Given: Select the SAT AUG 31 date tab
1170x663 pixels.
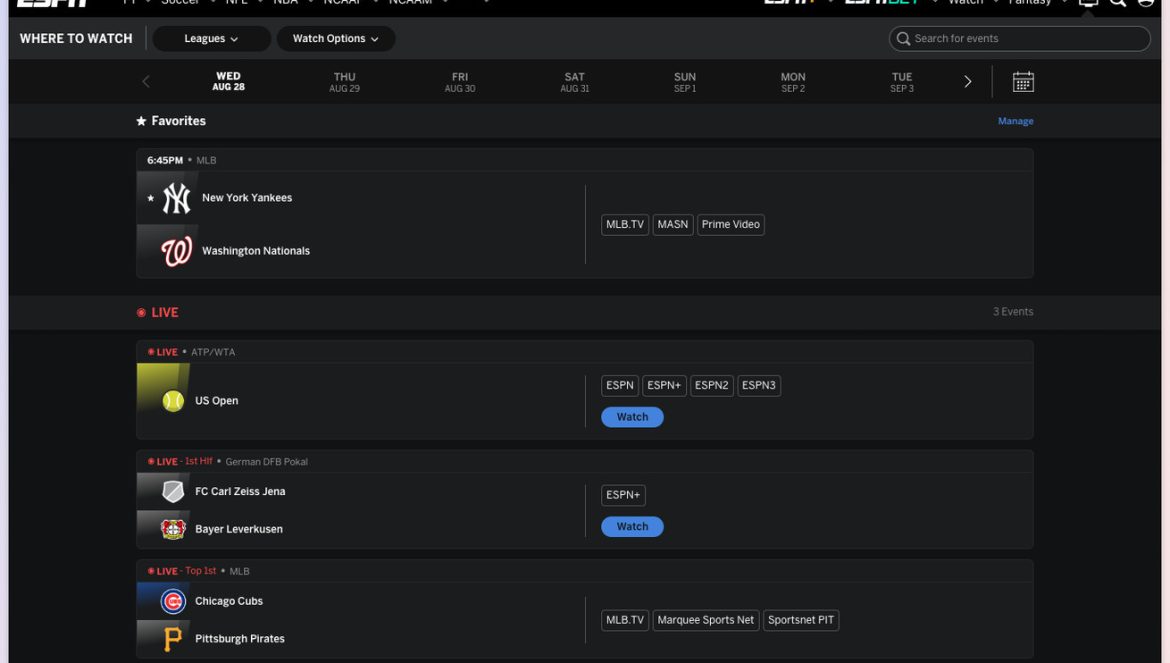Looking at the screenshot, I should [x=575, y=82].
